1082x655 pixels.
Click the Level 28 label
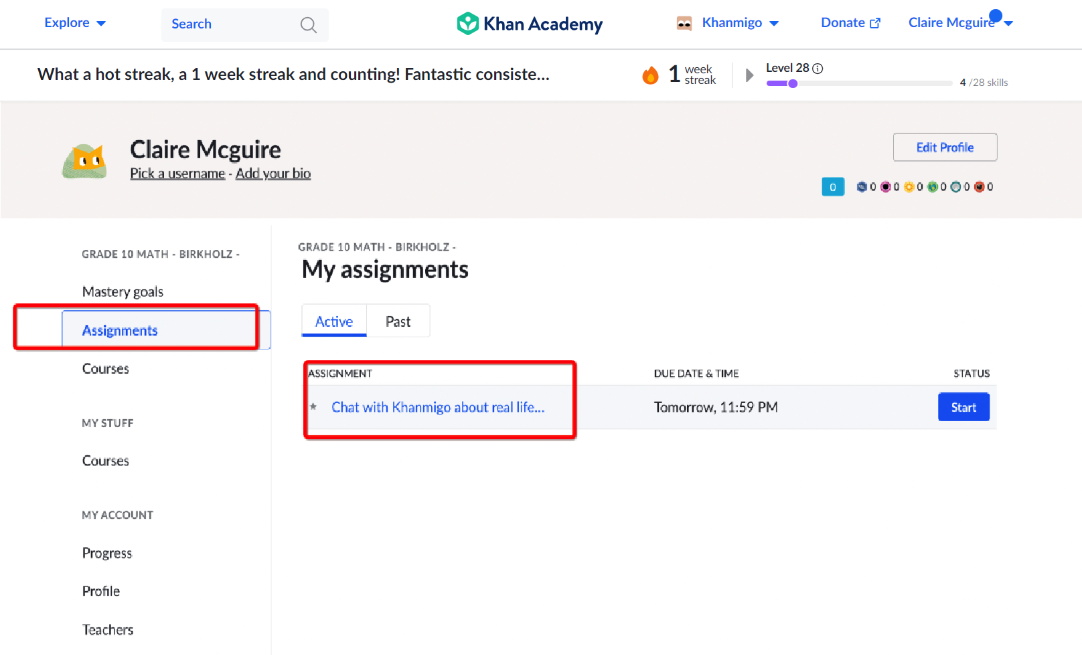pyautogui.click(x=787, y=68)
